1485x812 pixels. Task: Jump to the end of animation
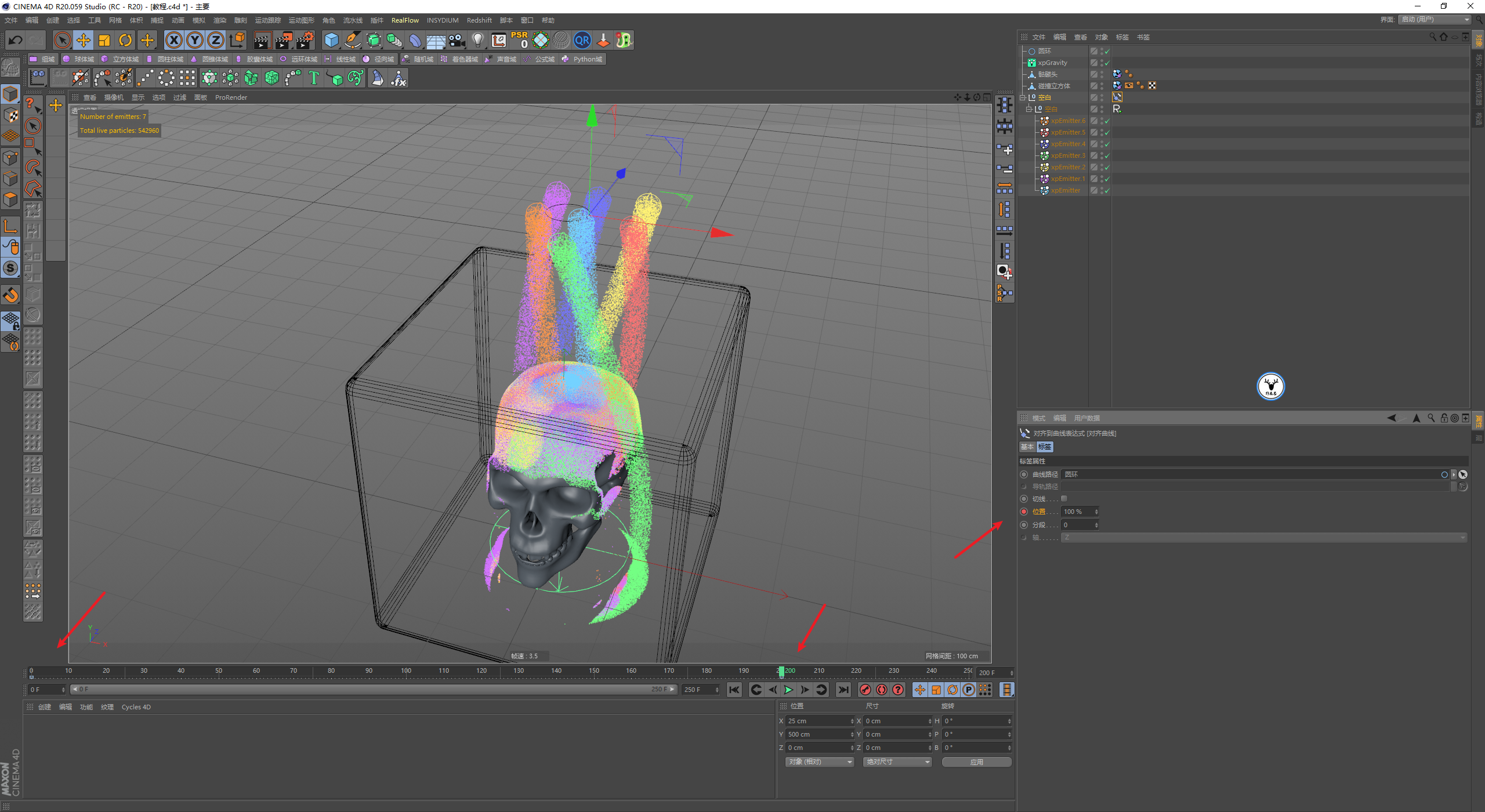pos(843,690)
